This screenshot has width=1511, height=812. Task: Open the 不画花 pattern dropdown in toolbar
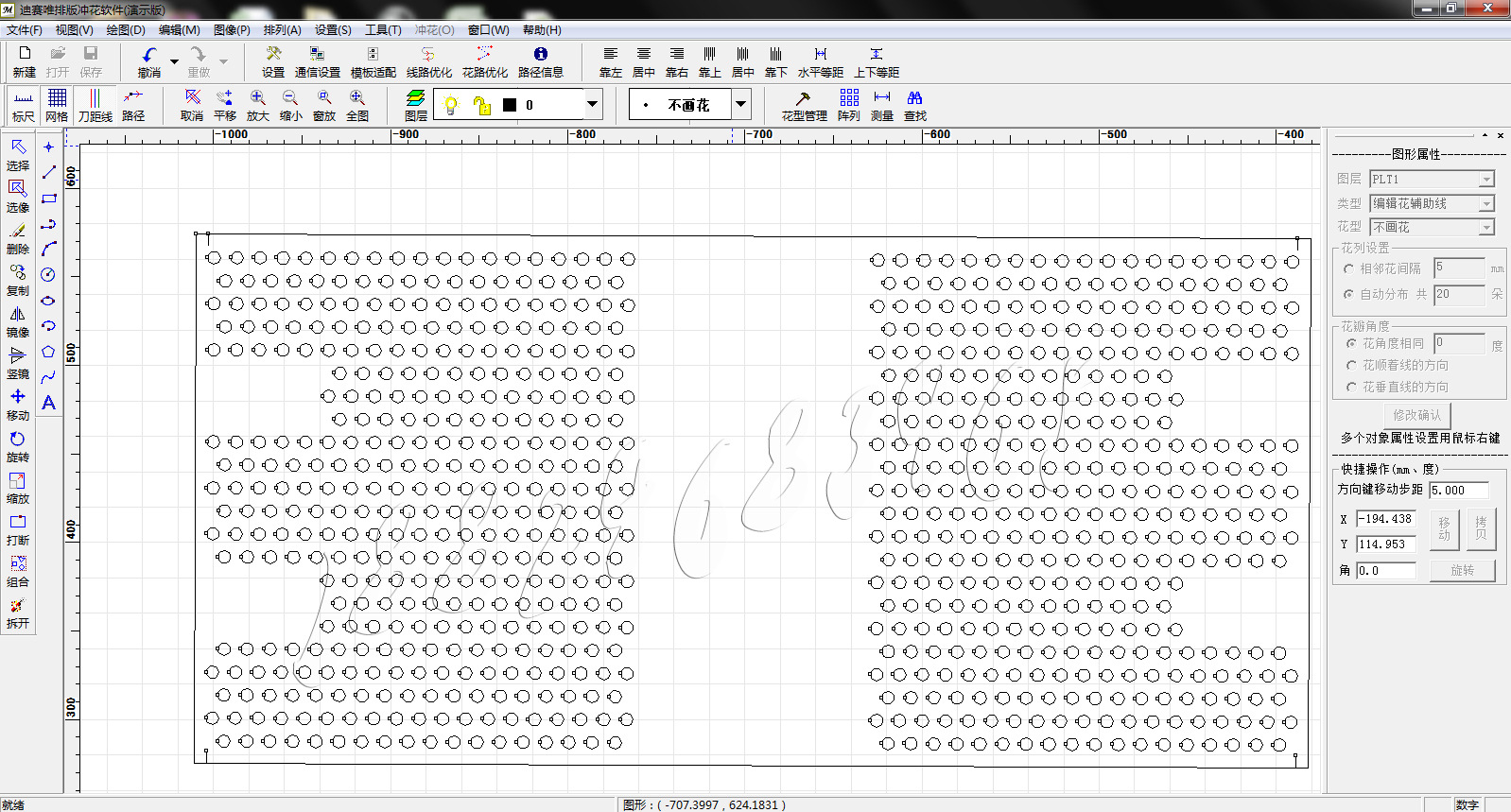point(741,104)
